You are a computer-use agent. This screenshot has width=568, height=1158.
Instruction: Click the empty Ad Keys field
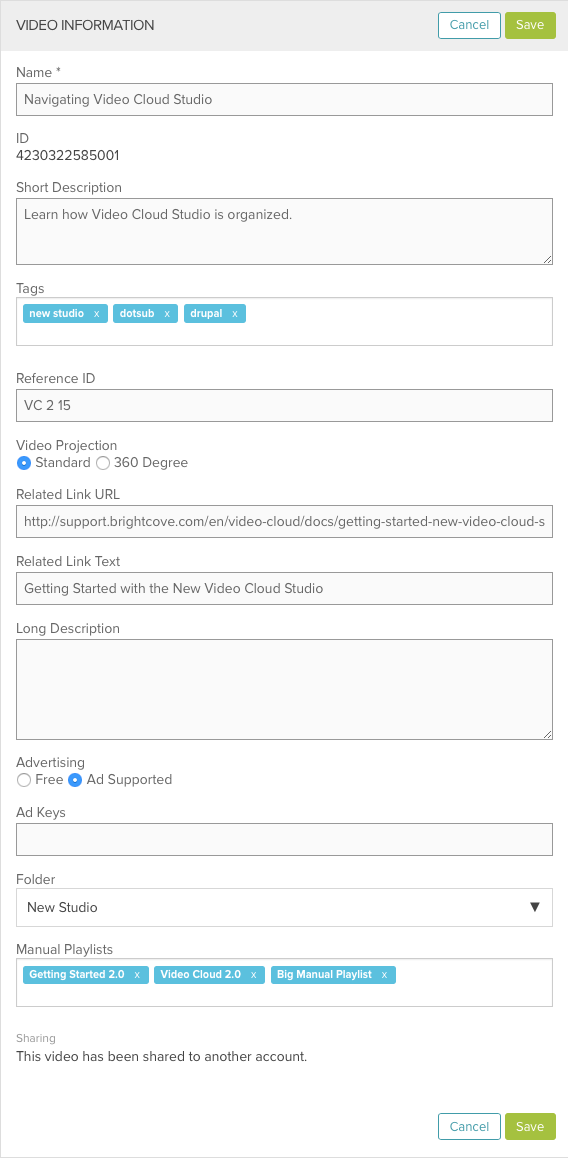284,840
